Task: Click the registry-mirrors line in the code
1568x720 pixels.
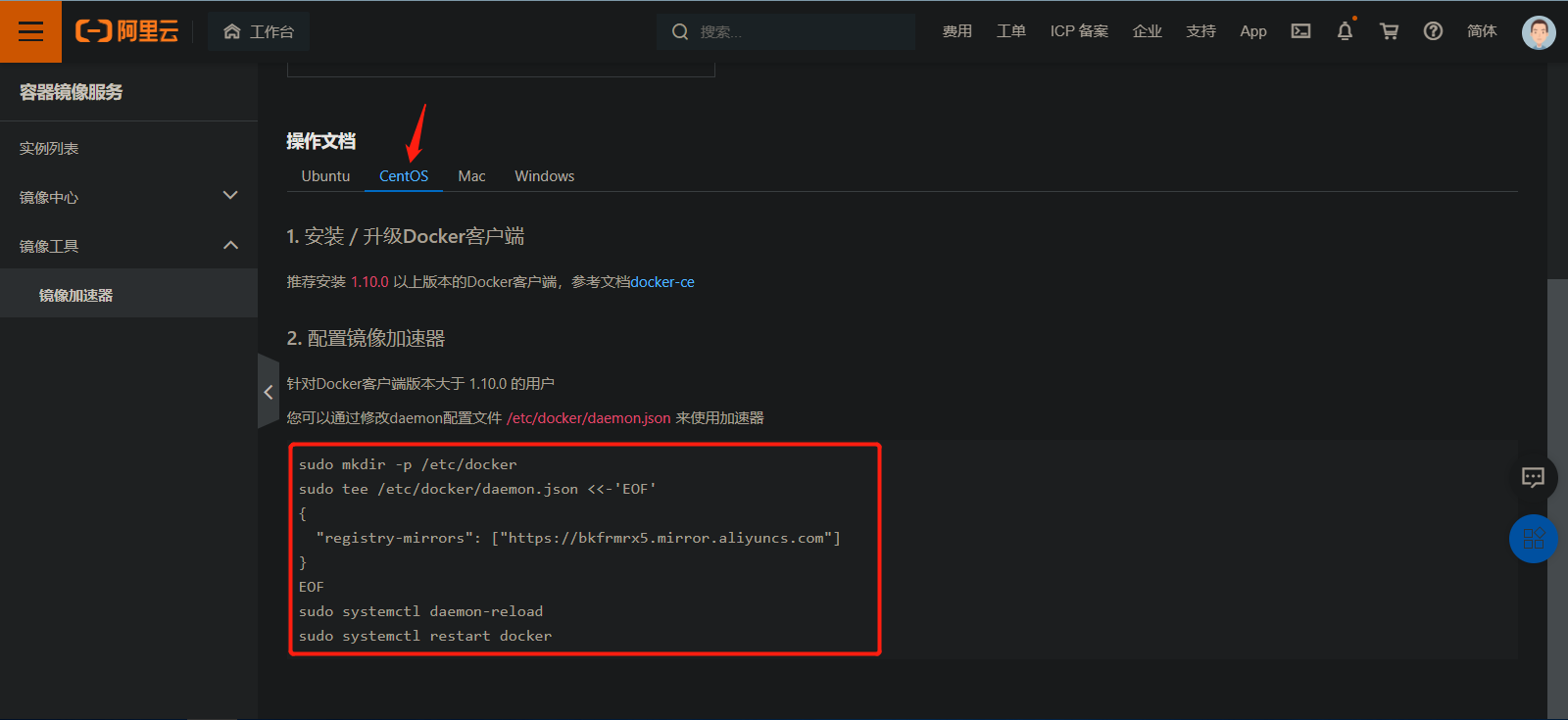Action: (x=578, y=538)
